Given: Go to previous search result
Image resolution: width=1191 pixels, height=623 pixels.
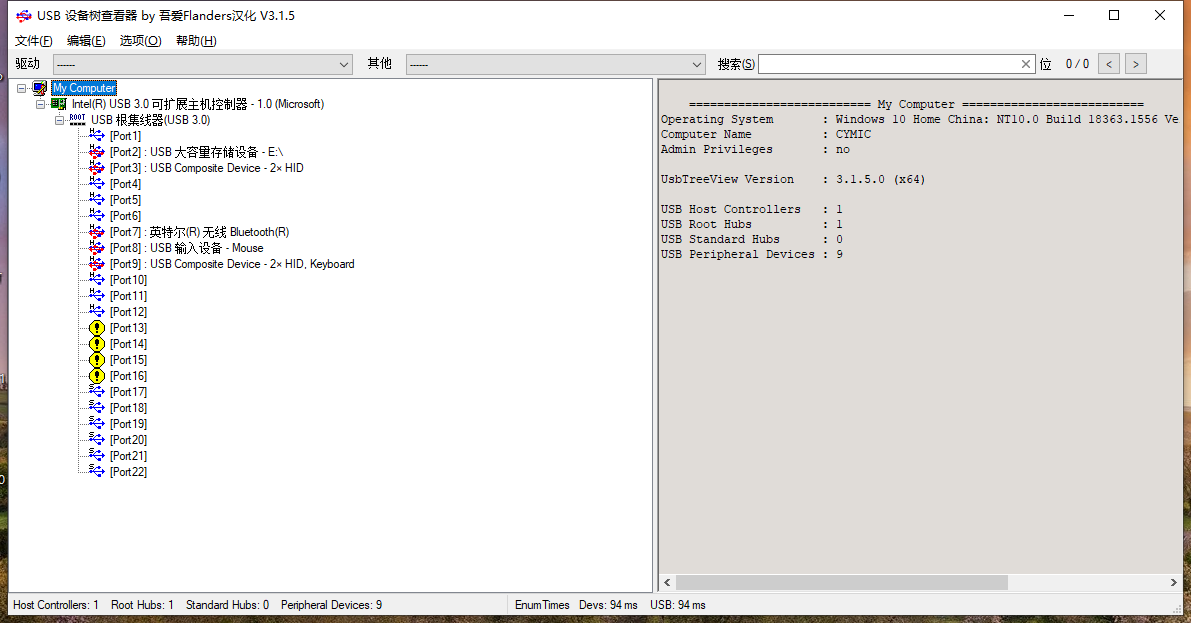Looking at the screenshot, I should coord(1109,65).
